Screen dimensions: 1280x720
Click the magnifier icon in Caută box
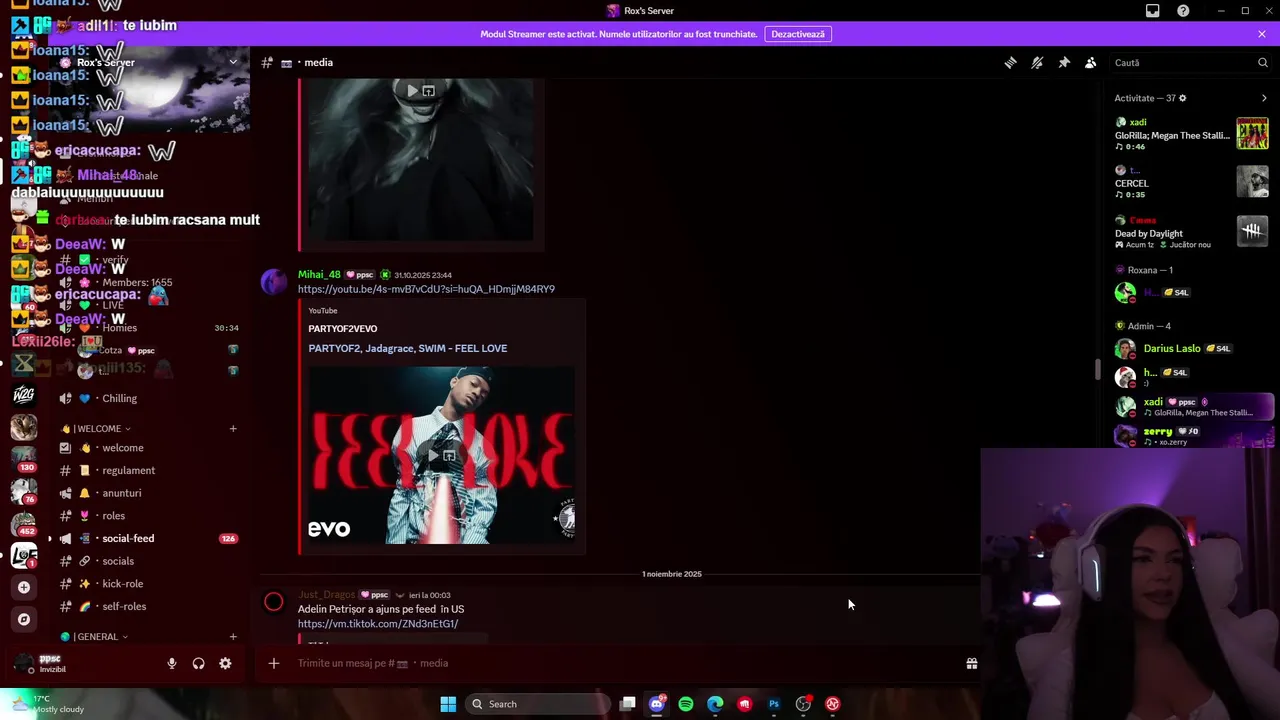1263,62
